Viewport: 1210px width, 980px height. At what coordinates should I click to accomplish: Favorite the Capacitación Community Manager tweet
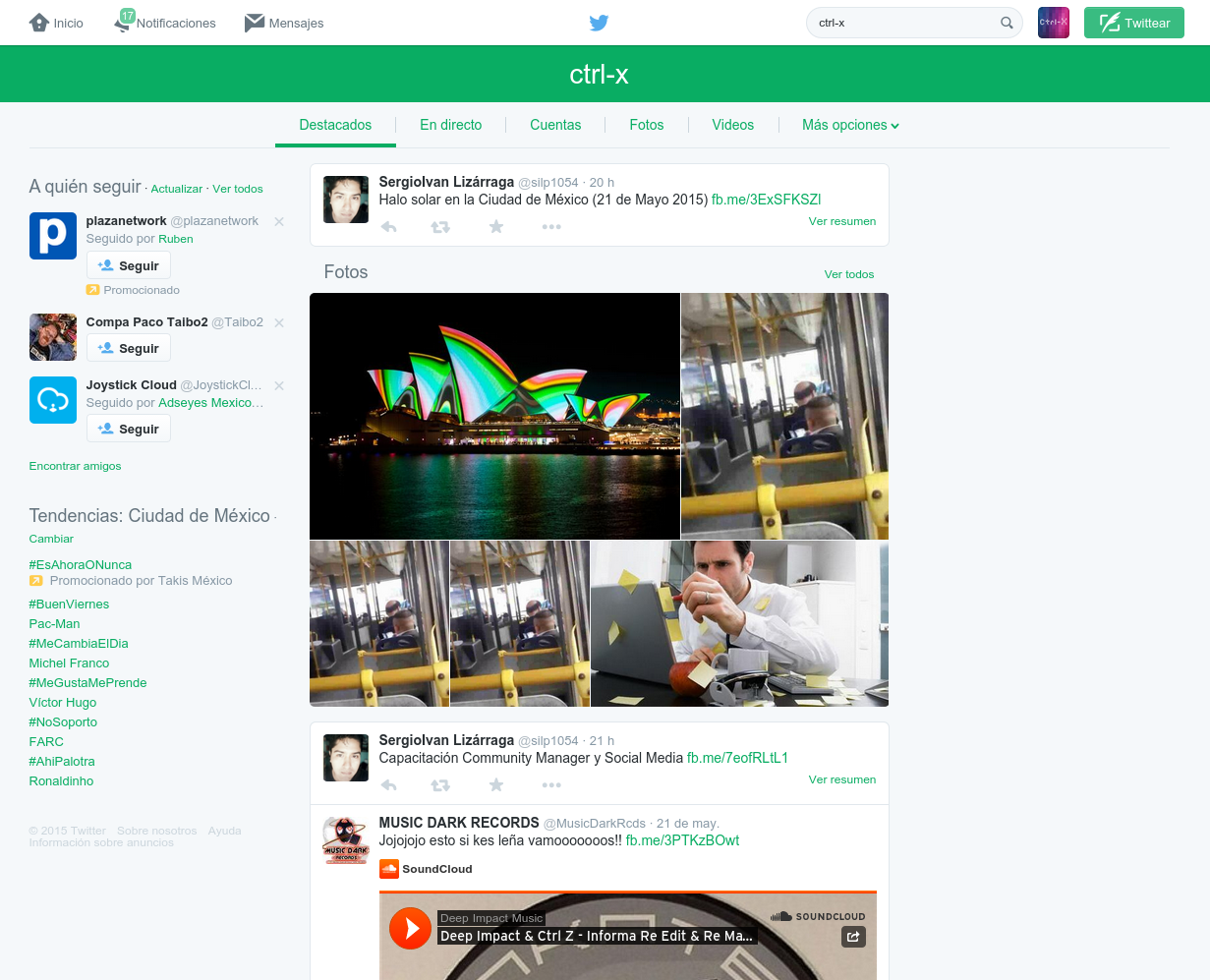496,785
